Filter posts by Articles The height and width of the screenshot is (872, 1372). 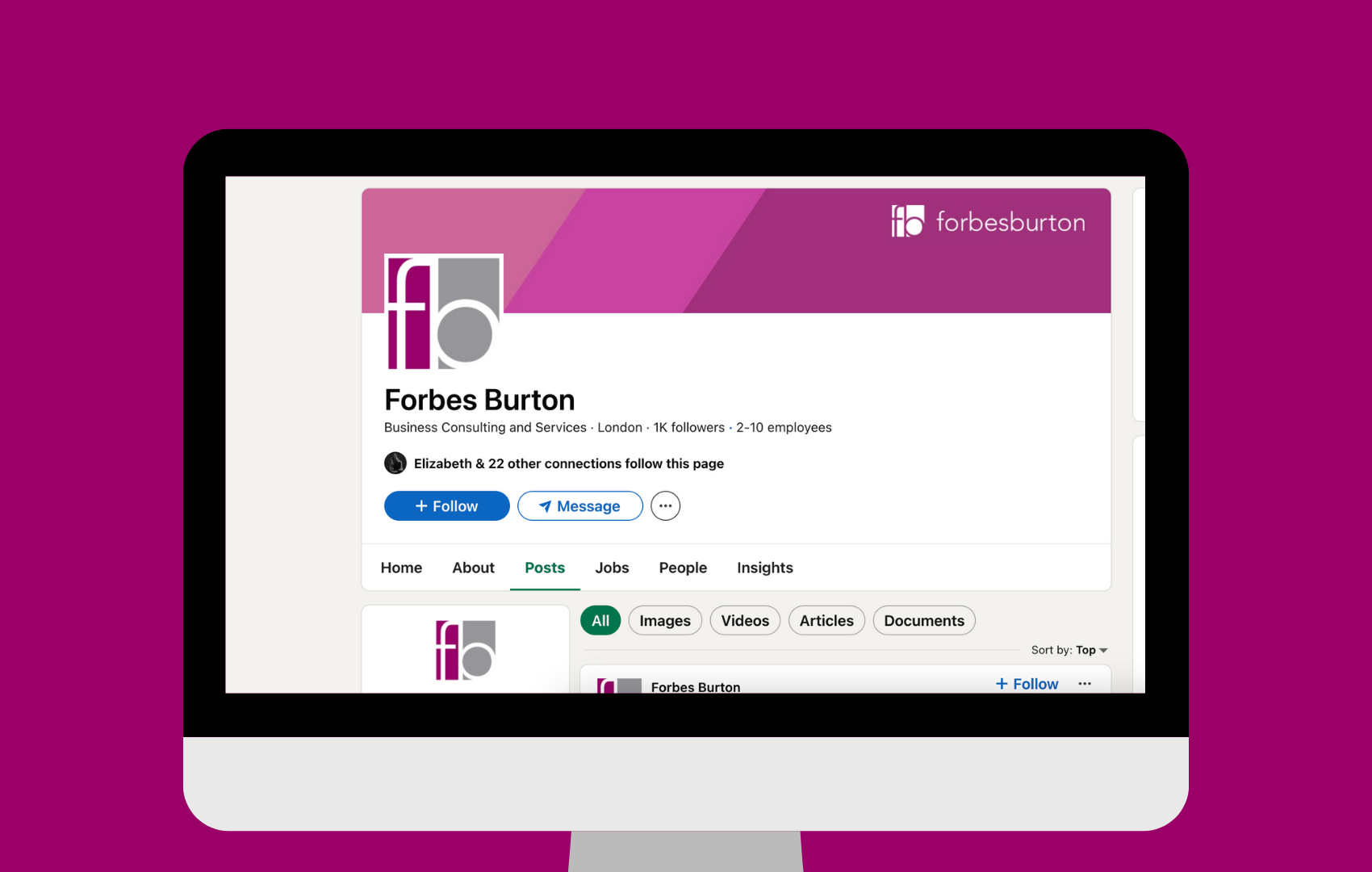826,620
